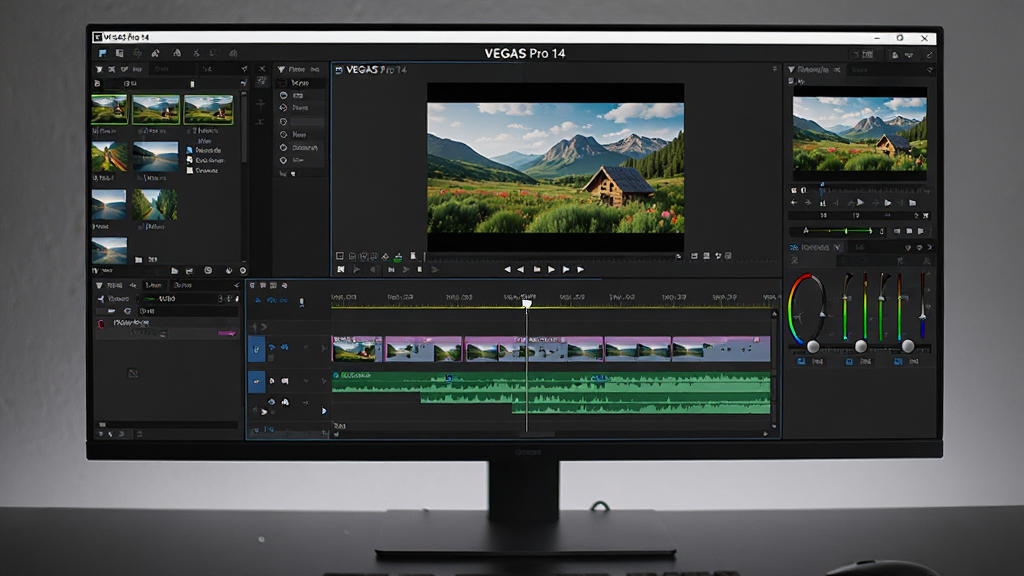Select the blue file icon in the media list
Image resolution: width=1024 pixels, height=576 pixels.
(x=190, y=150)
